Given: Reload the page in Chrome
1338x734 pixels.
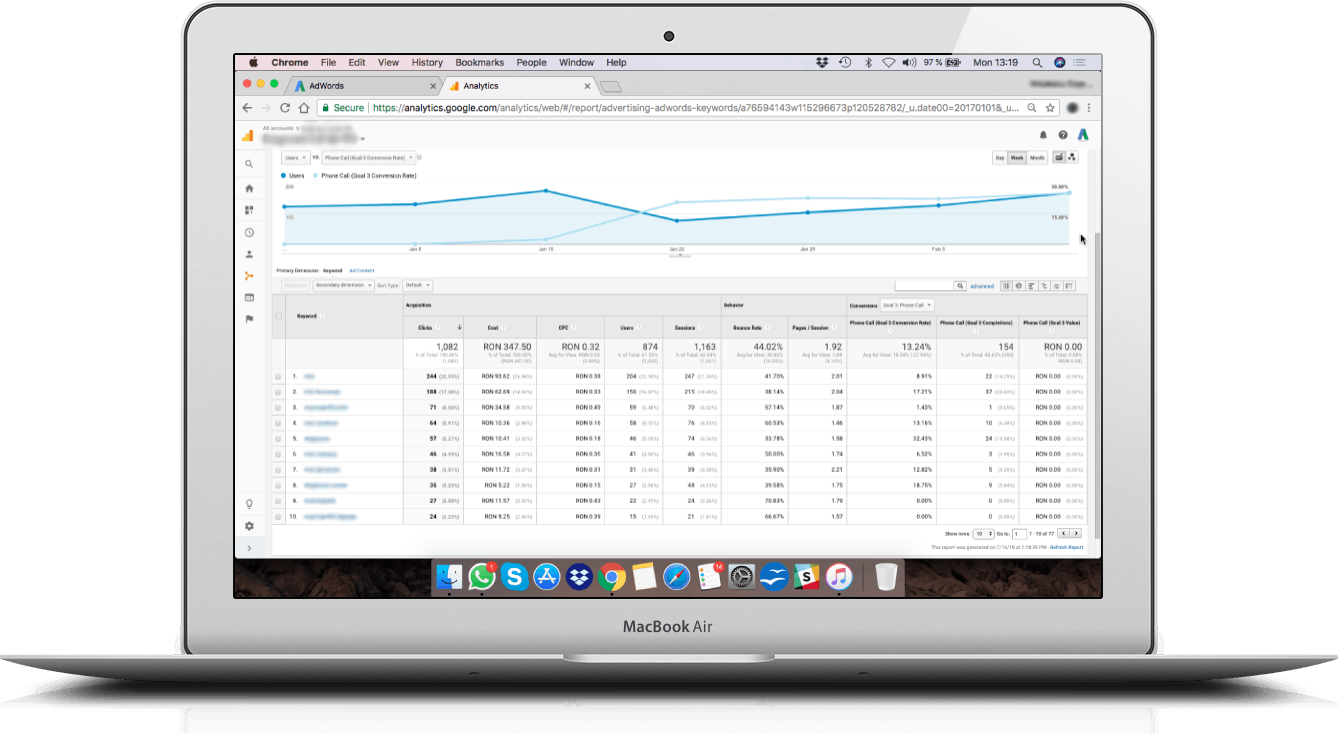Looking at the screenshot, I should coord(285,108).
